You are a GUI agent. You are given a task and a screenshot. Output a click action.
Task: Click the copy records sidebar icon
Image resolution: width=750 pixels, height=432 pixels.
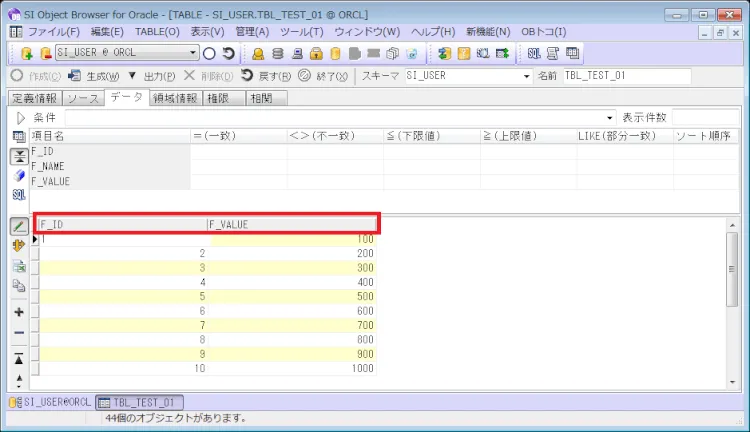19,286
